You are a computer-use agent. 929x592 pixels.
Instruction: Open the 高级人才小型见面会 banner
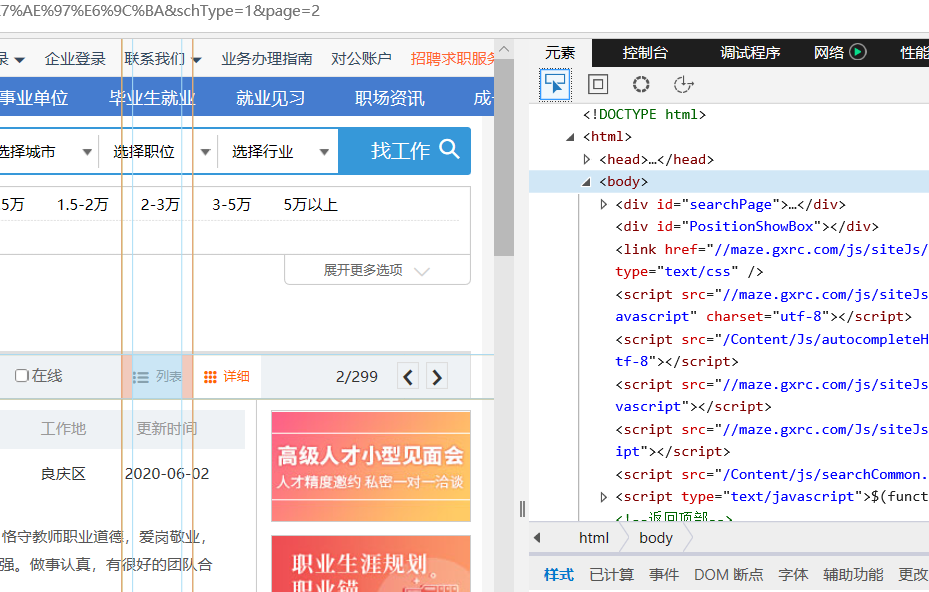[x=371, y=466]
